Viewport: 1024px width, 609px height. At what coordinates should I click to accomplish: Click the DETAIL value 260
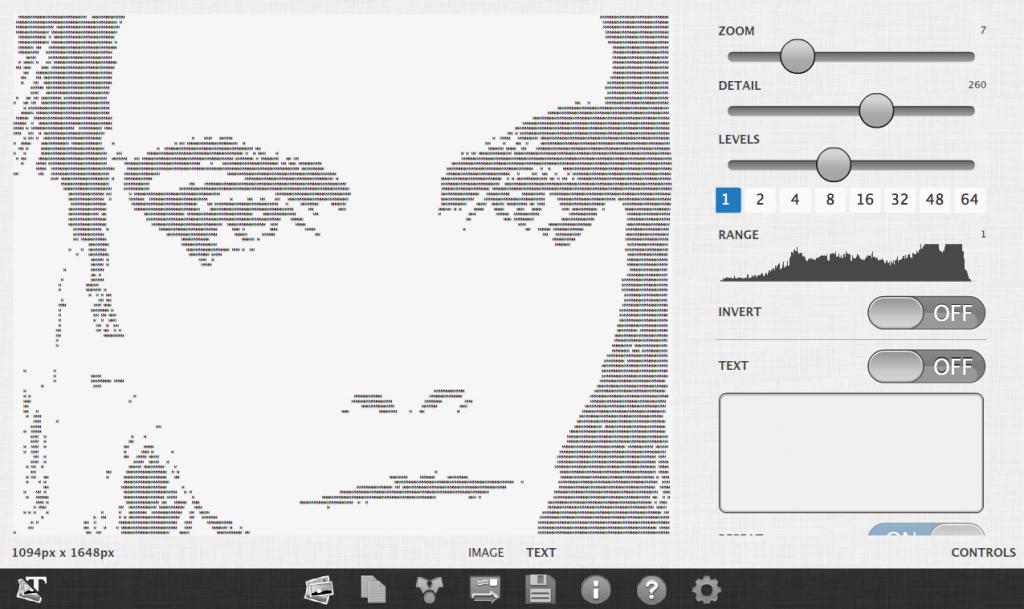[977, 85]
